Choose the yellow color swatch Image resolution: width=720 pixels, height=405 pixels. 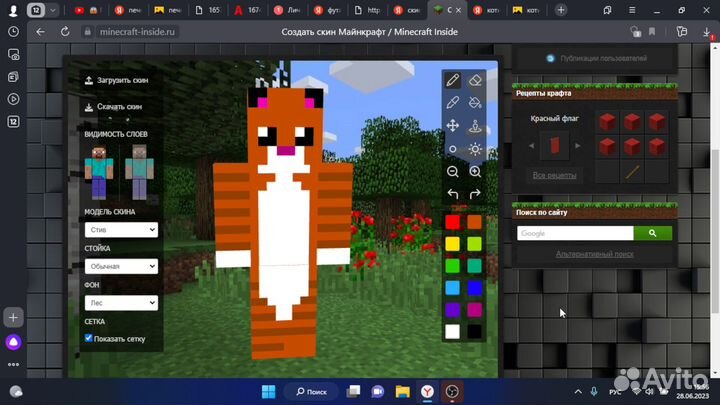(x=452, y=244)
